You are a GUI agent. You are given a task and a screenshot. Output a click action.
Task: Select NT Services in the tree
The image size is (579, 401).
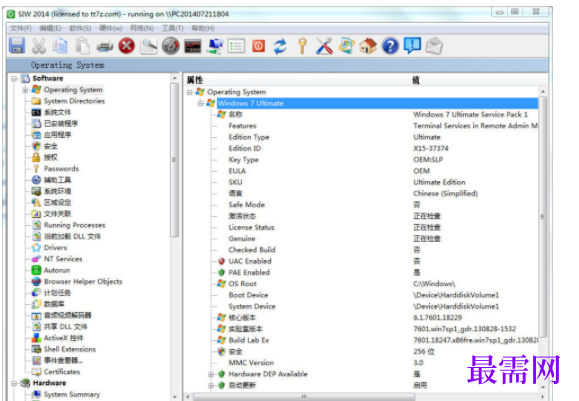[x=63, y=259]
